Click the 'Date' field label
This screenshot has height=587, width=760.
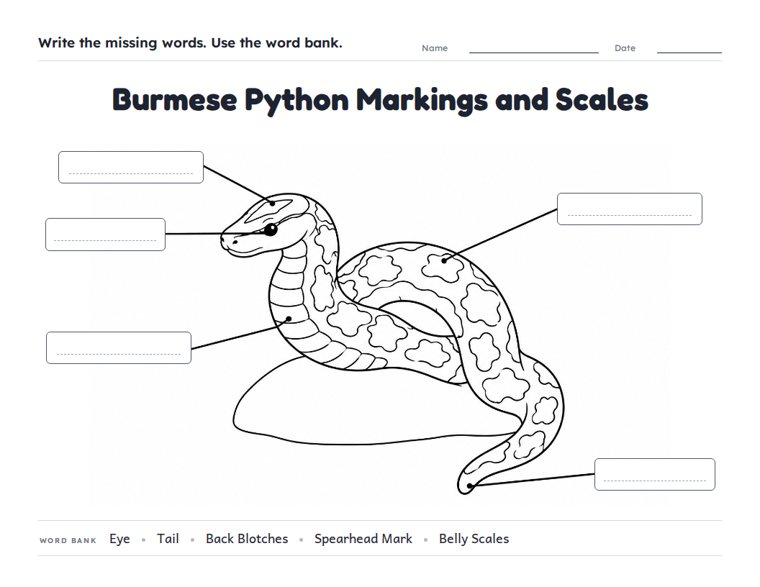[x=625, y=48]
